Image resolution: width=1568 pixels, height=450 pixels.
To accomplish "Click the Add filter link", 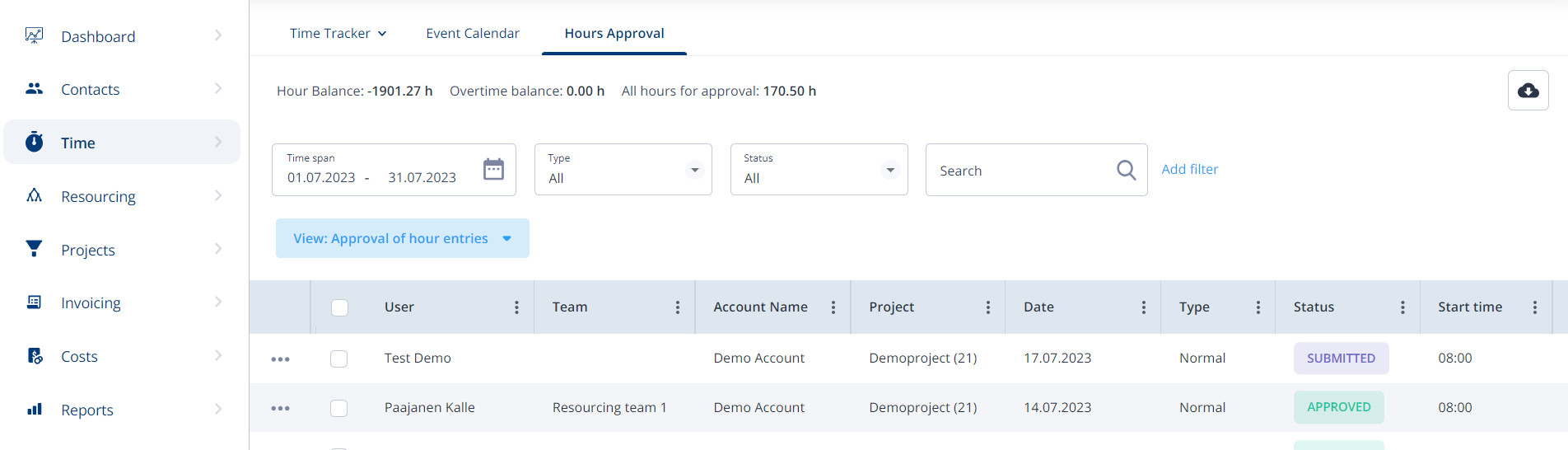I will coord(1189,169).
